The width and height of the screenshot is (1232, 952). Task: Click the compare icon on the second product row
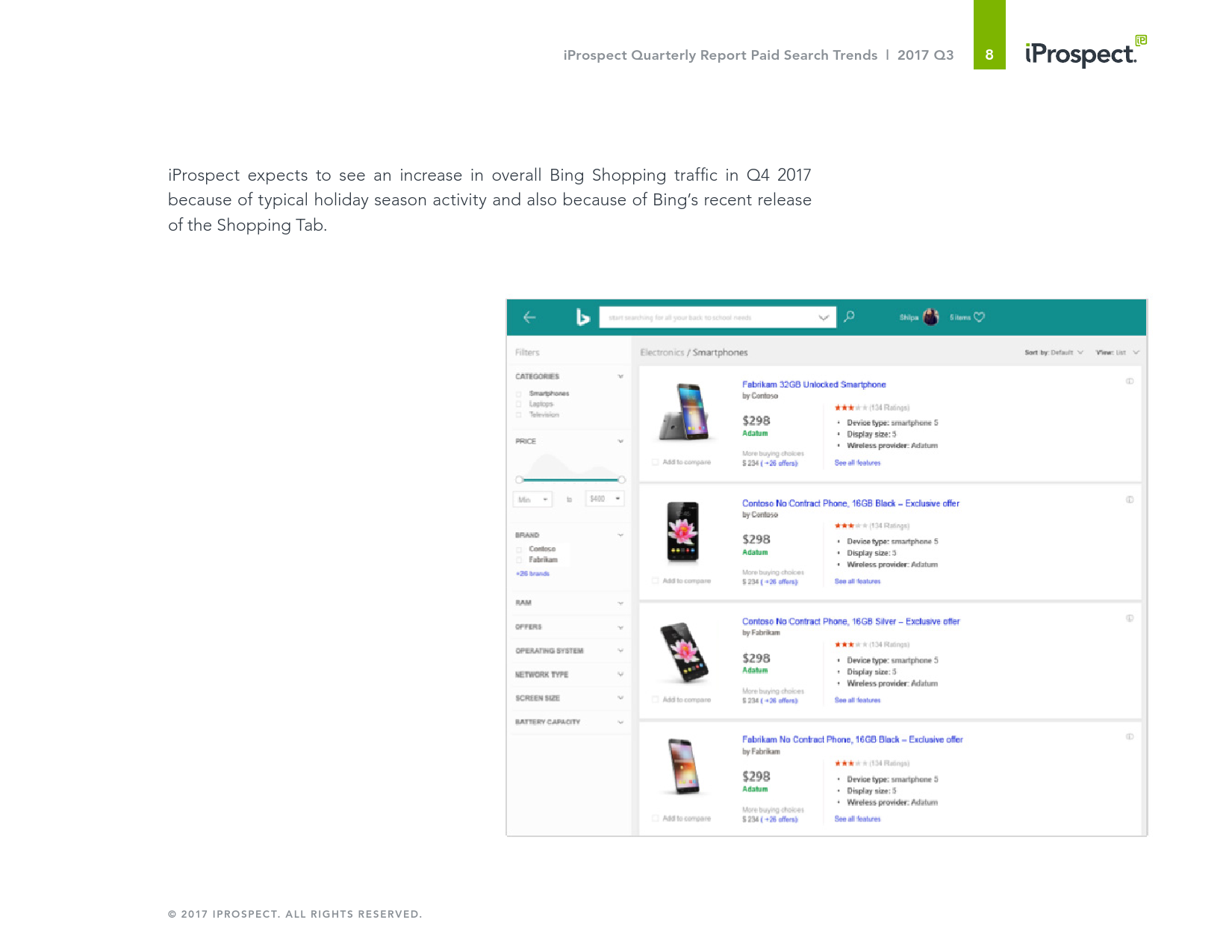coord(1130,500)
